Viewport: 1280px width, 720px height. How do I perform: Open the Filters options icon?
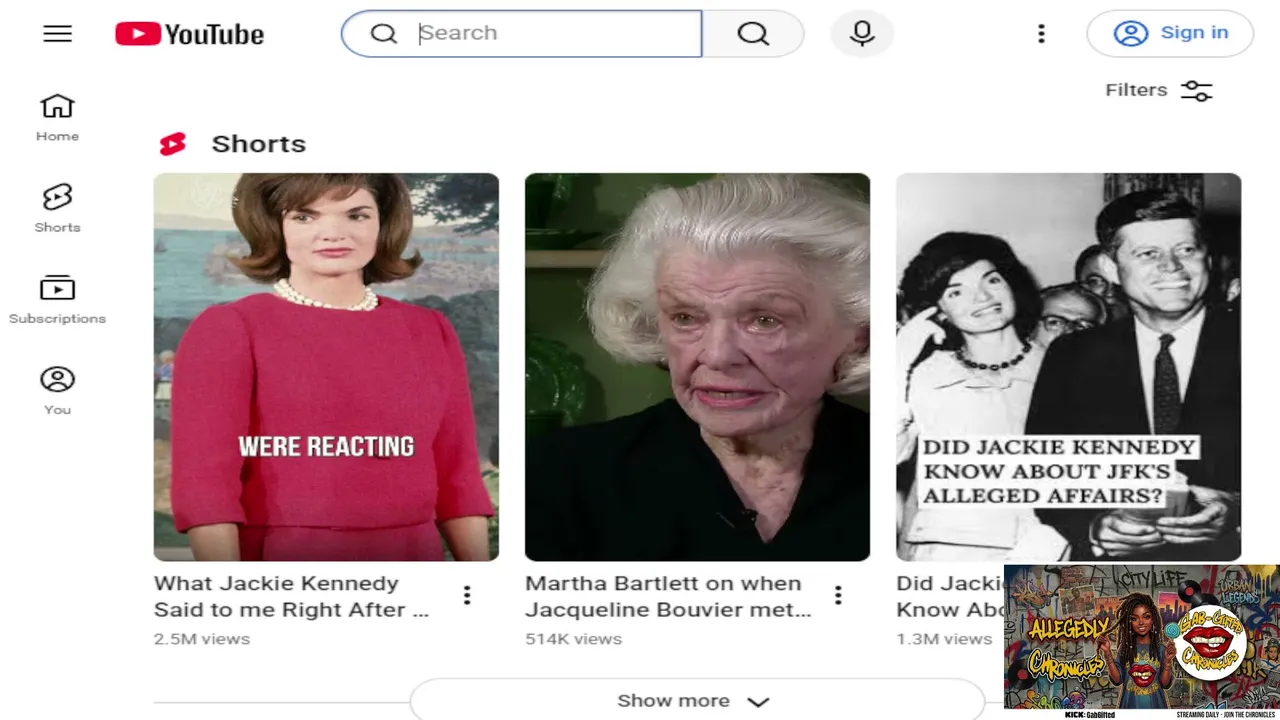click(x=1196, y=90)
